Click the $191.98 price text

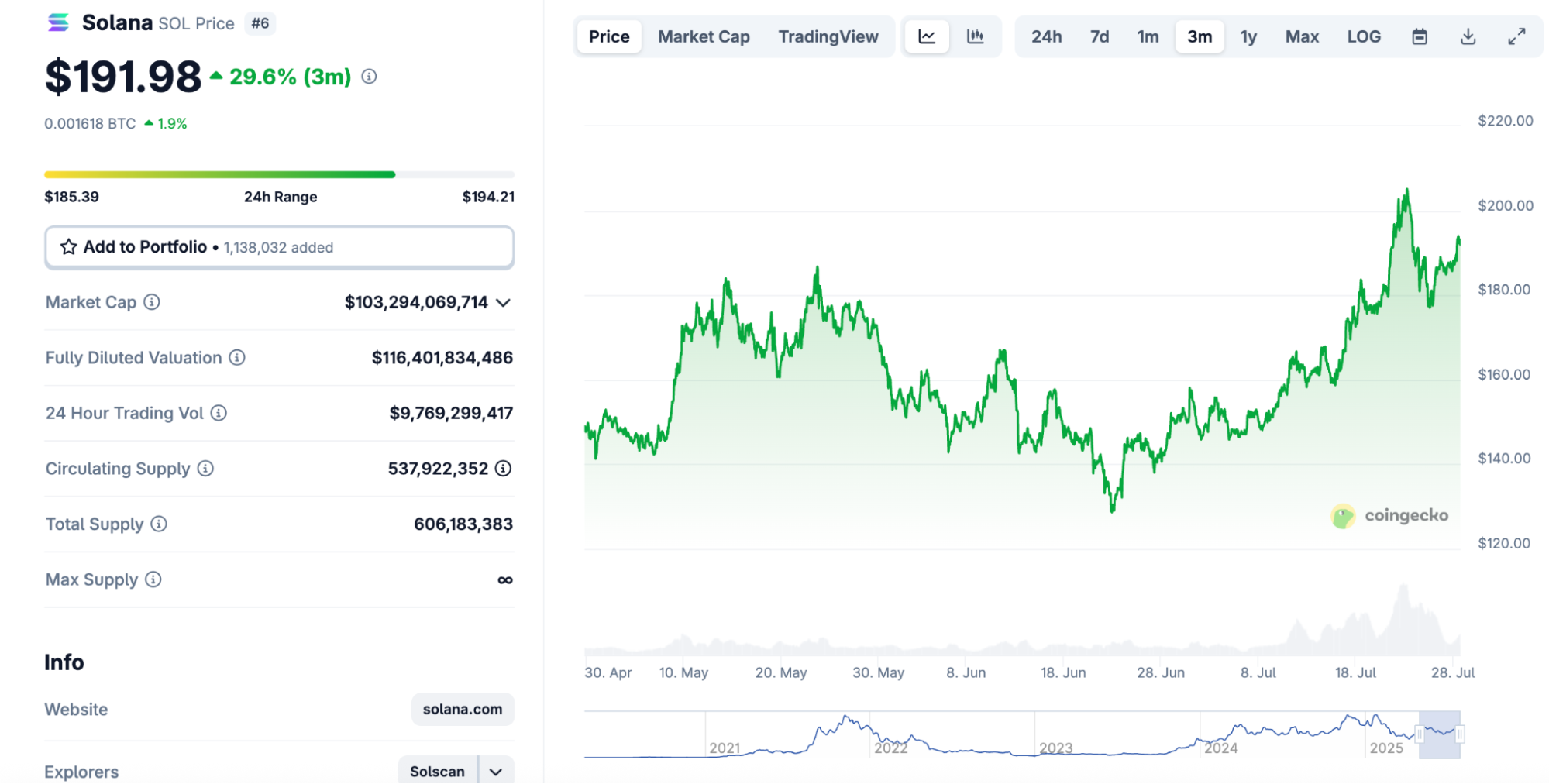123,77
